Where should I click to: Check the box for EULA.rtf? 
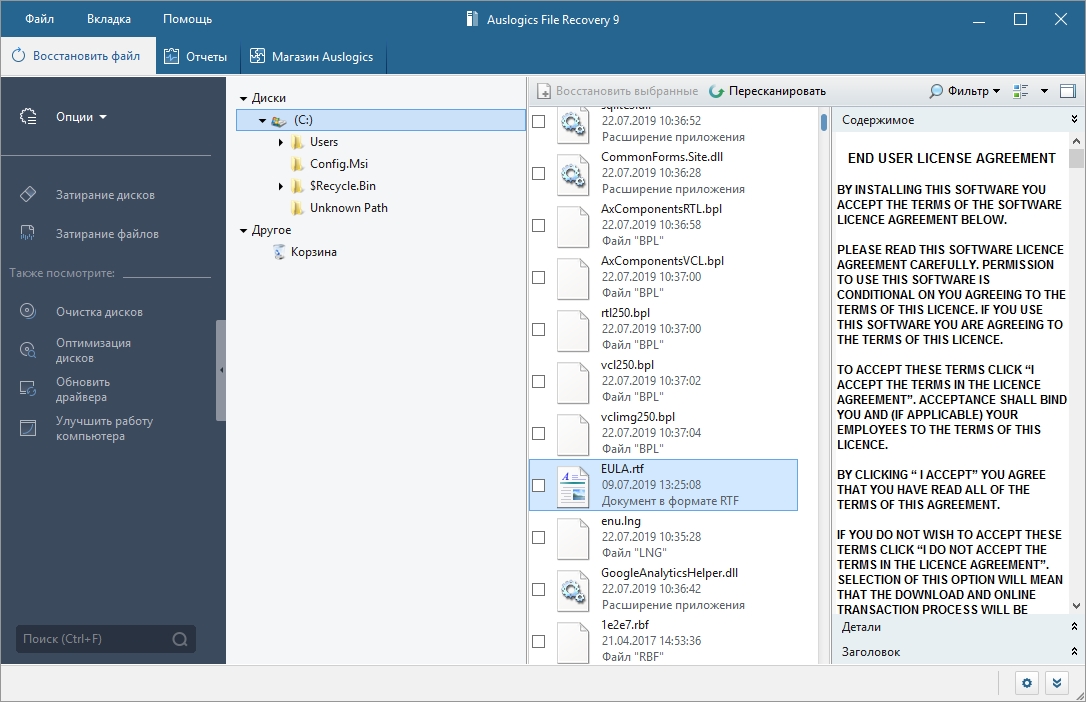pyautogui.click(x=539, y=485)
